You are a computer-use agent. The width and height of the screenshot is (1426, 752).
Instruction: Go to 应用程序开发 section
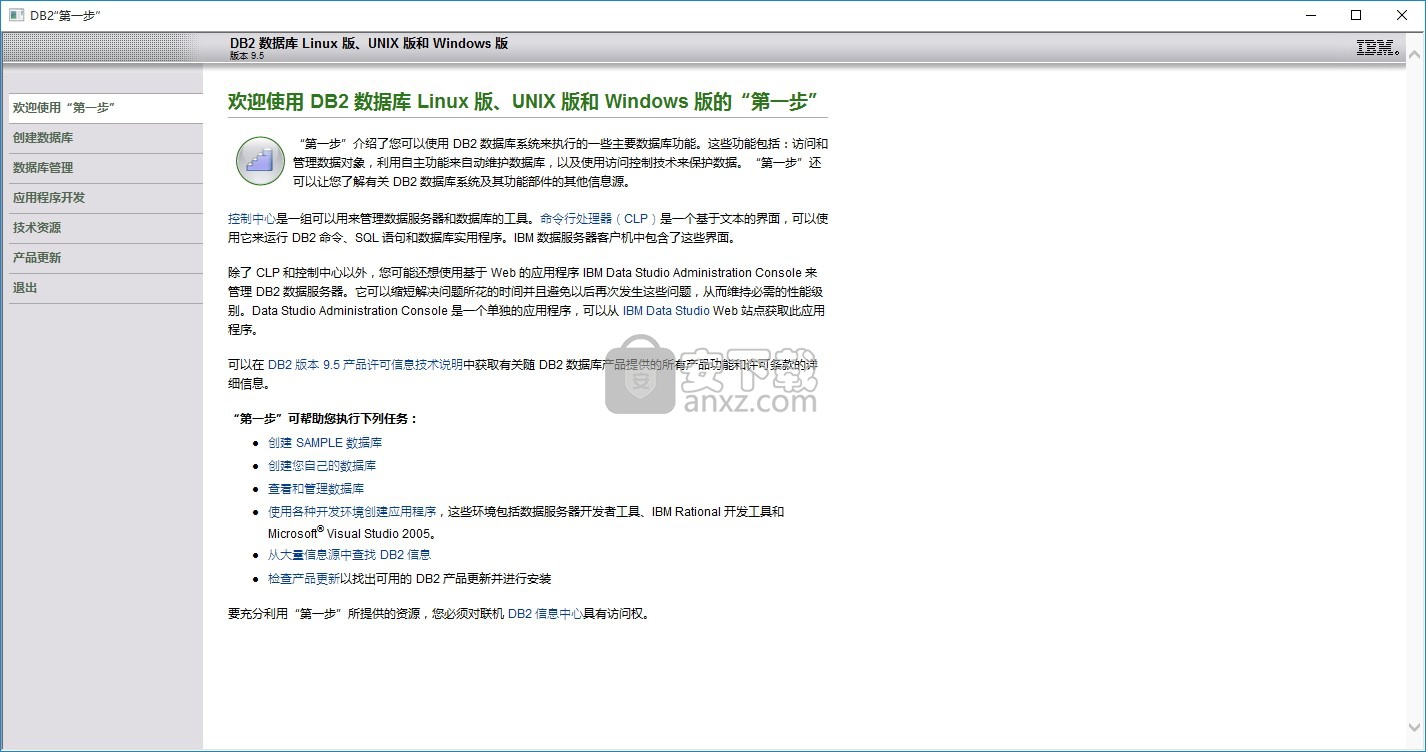pos(106,198)
